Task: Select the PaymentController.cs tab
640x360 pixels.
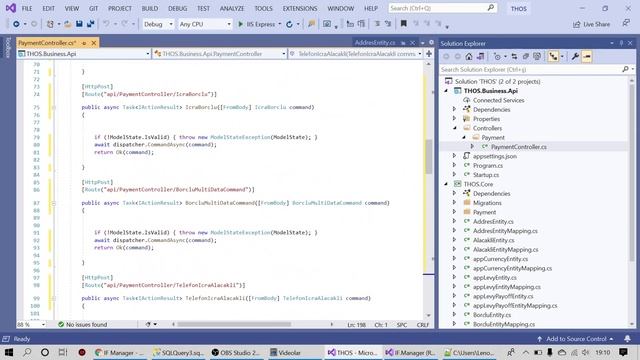Action: tap(47, 43)
